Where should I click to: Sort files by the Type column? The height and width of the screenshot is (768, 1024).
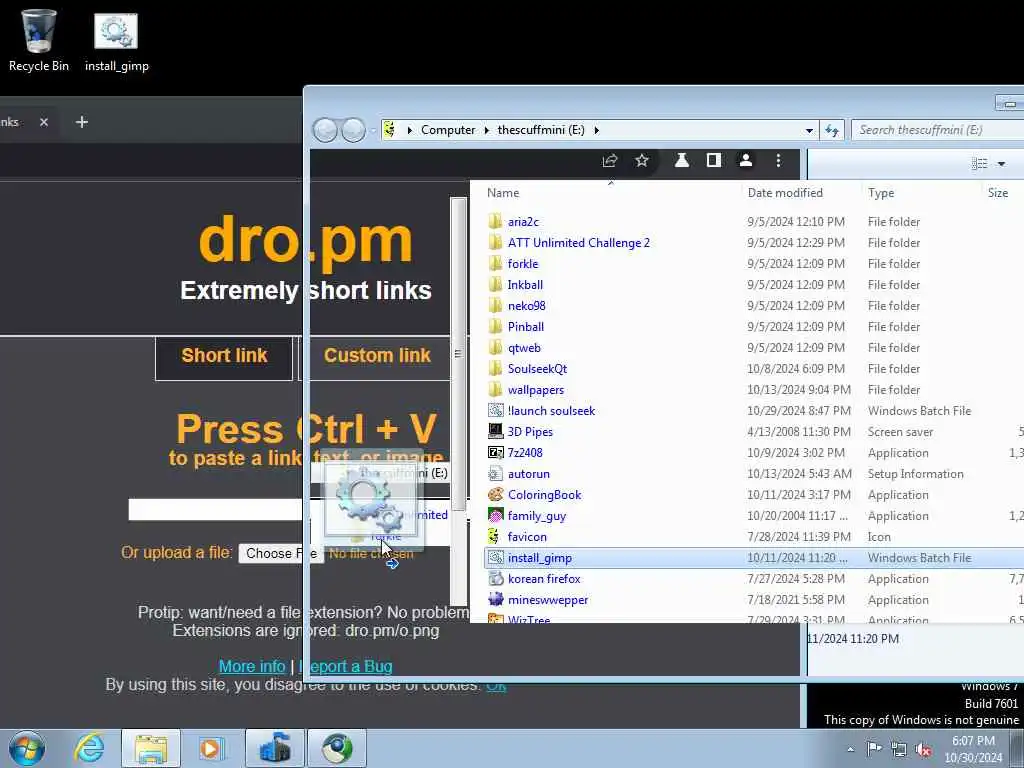coord(881,193)
